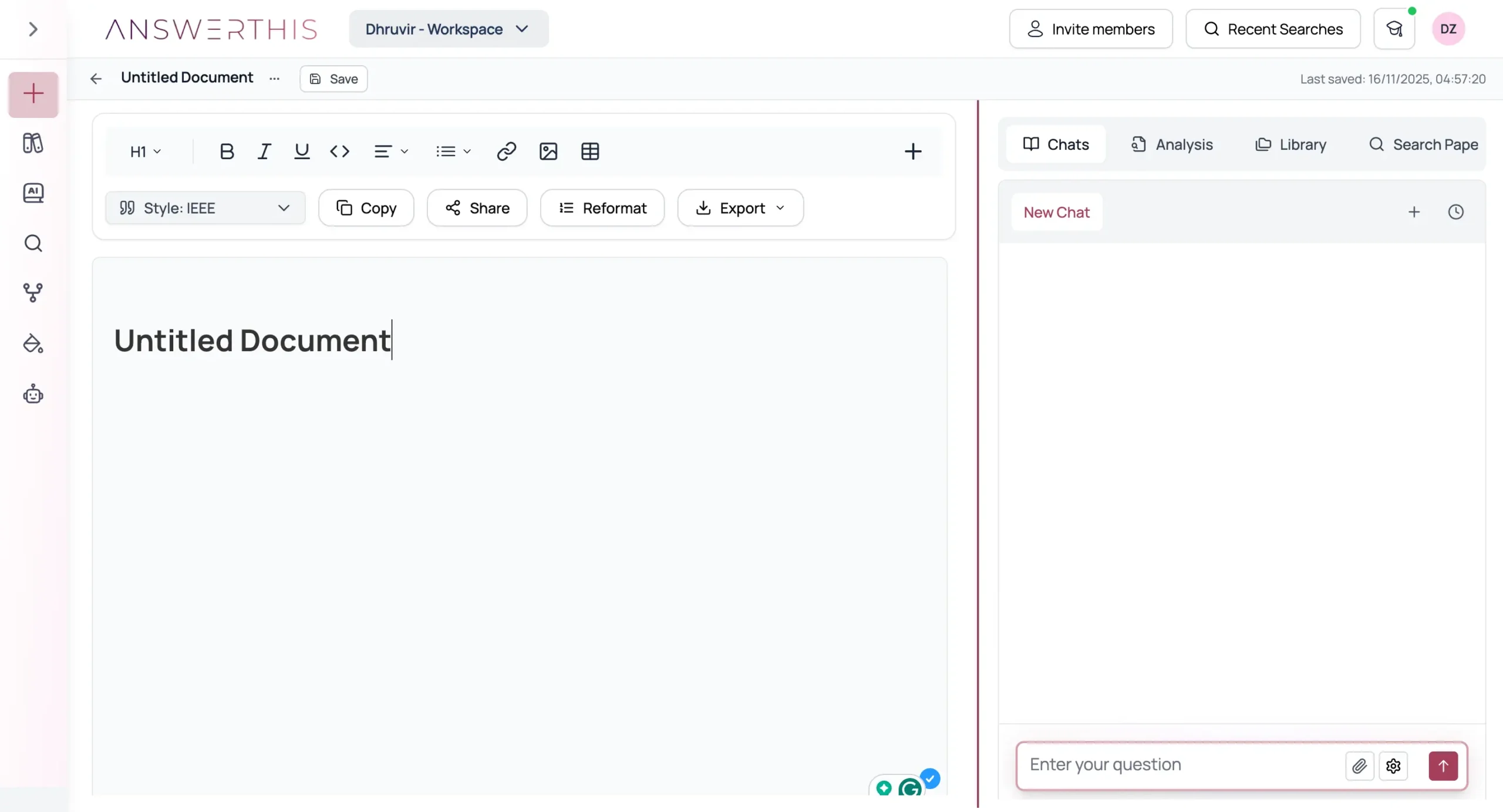Click in the Enter your question field

[1174, 766]
